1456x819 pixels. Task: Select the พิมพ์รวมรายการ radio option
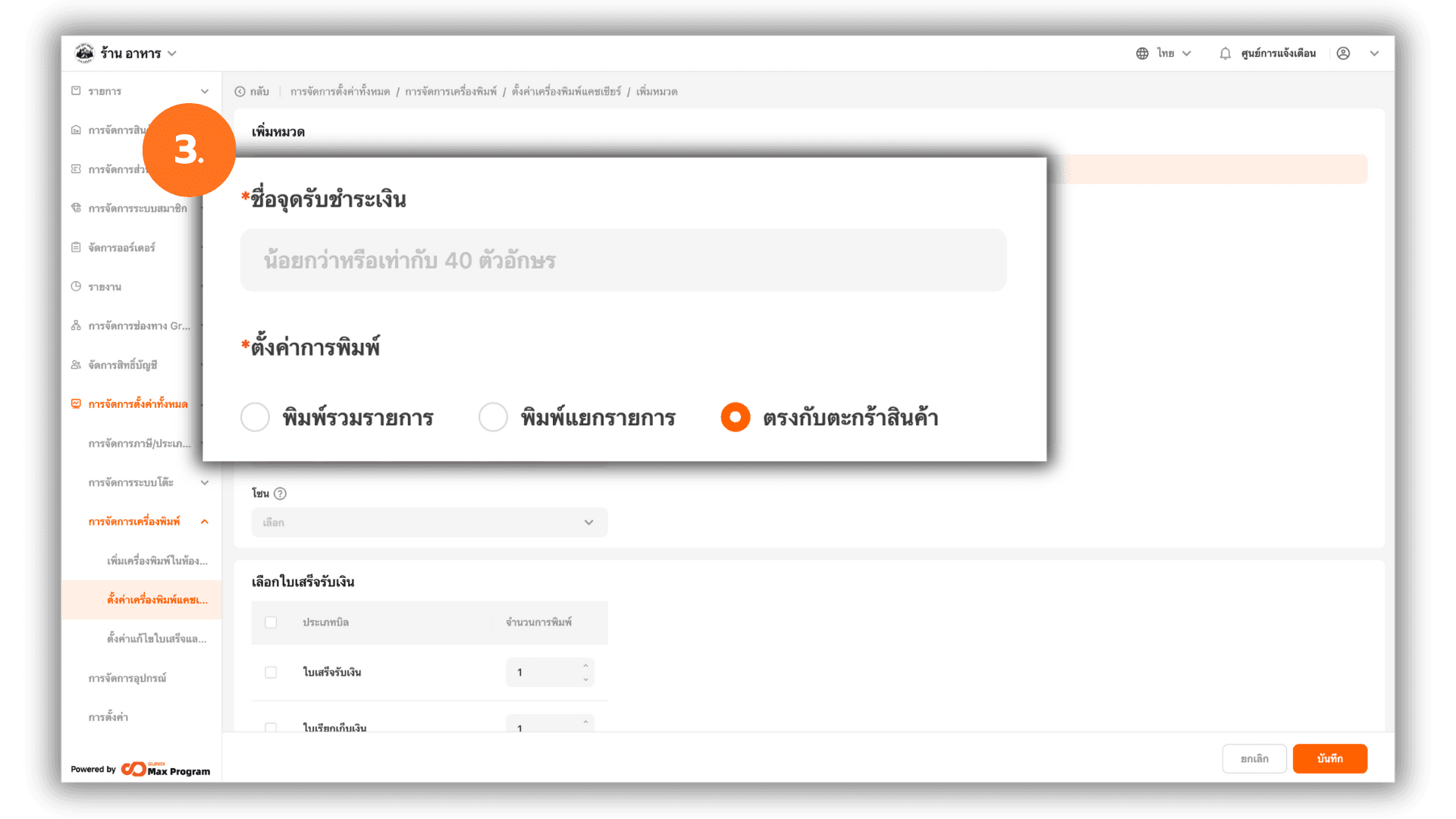click(255, 417)
